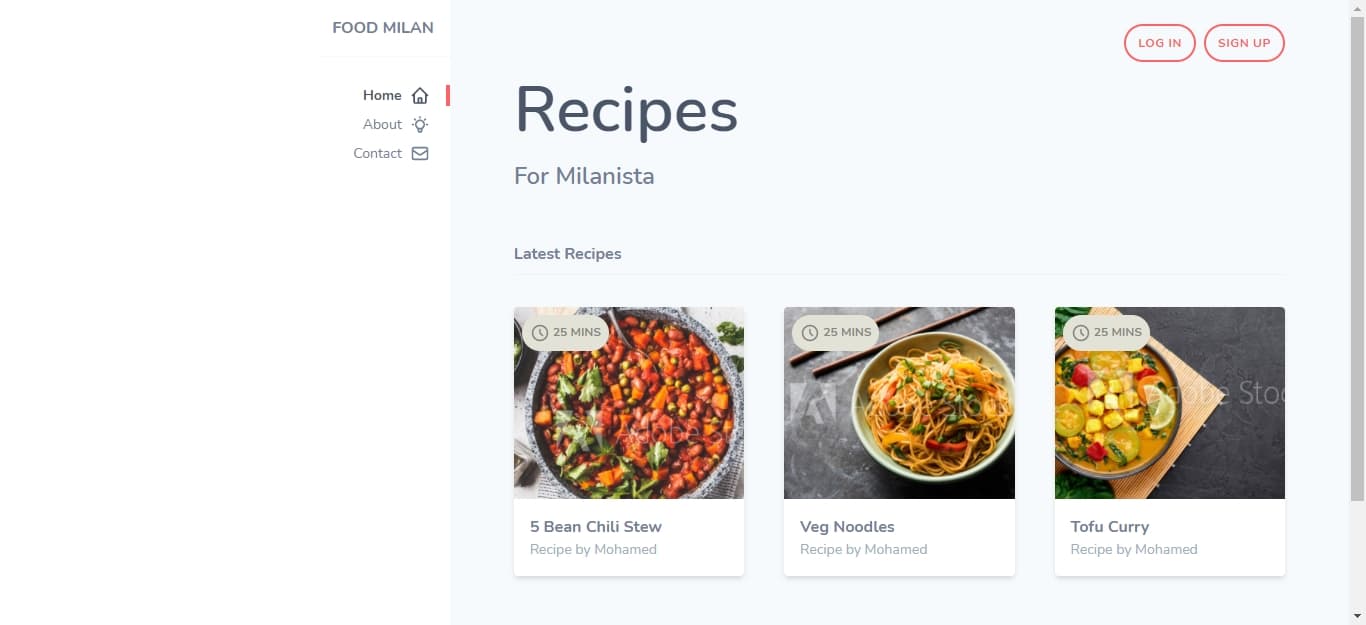
Task: Click the Home house icon
Action: [420, 96]
